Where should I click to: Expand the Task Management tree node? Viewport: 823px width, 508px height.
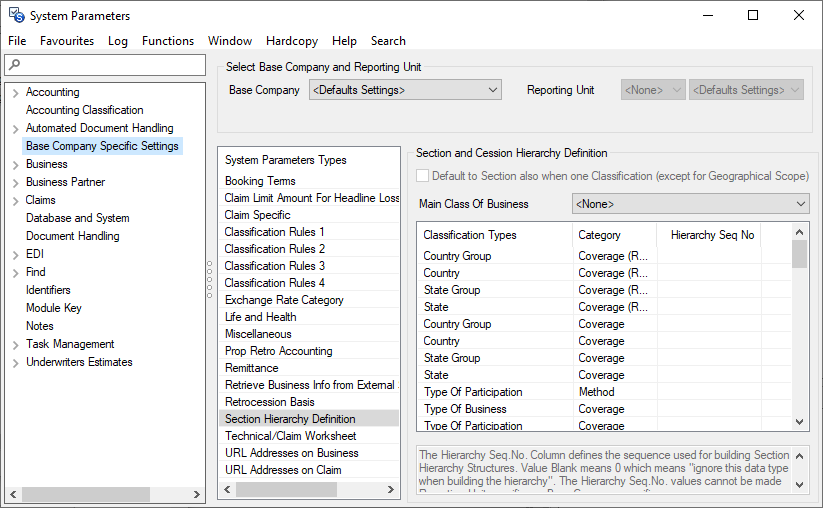coord(15,345)
